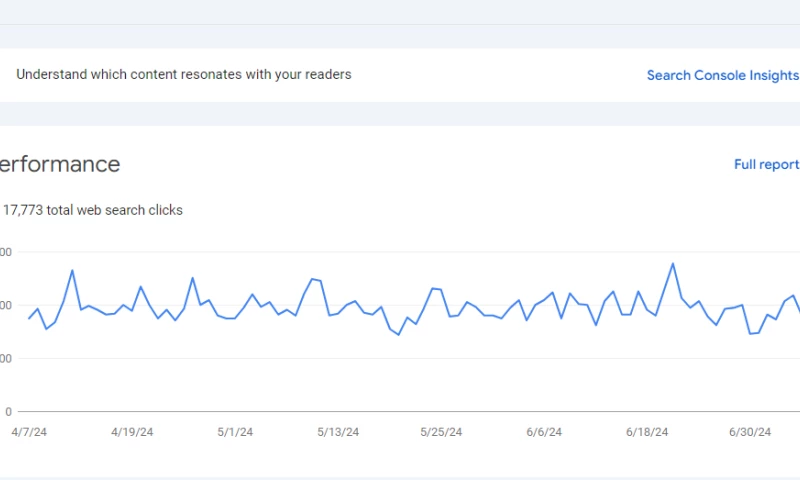Viewport: 800px width, 480px height.
Task: Click the 5/1/24 x-axis date label
Action: (234, 432)
